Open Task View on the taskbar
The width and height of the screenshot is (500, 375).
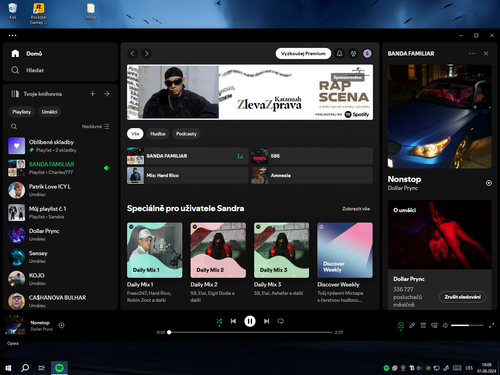coord(42,368)
